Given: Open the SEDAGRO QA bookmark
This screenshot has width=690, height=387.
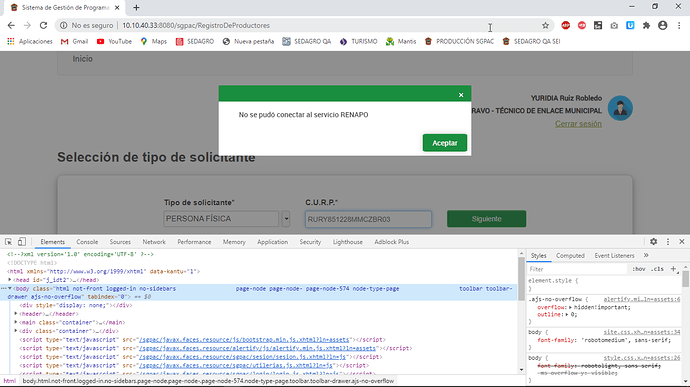Looking at the screenshot, I should [307, 41].
